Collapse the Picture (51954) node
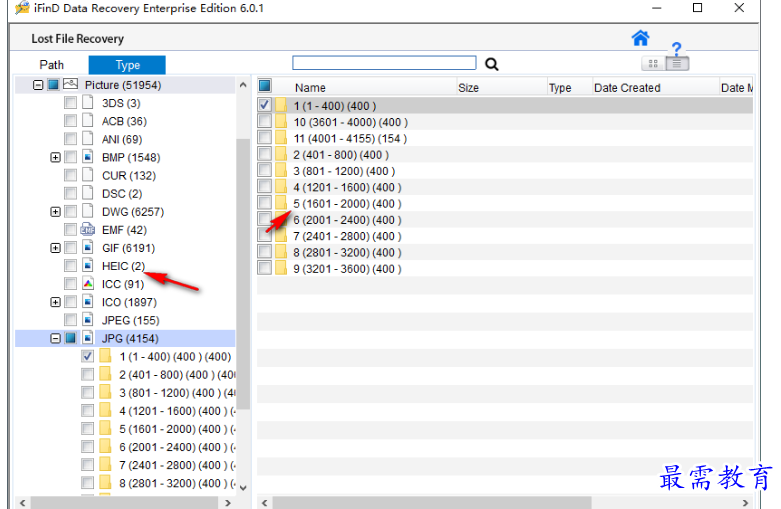 coord(38,85)
